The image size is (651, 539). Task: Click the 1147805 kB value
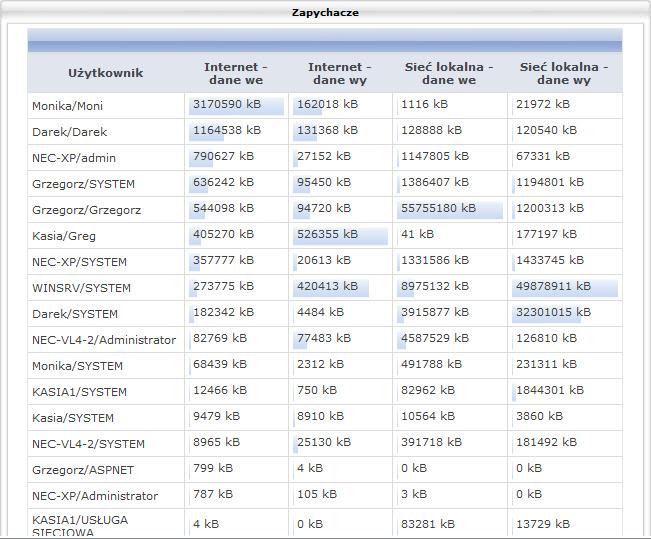435,157
